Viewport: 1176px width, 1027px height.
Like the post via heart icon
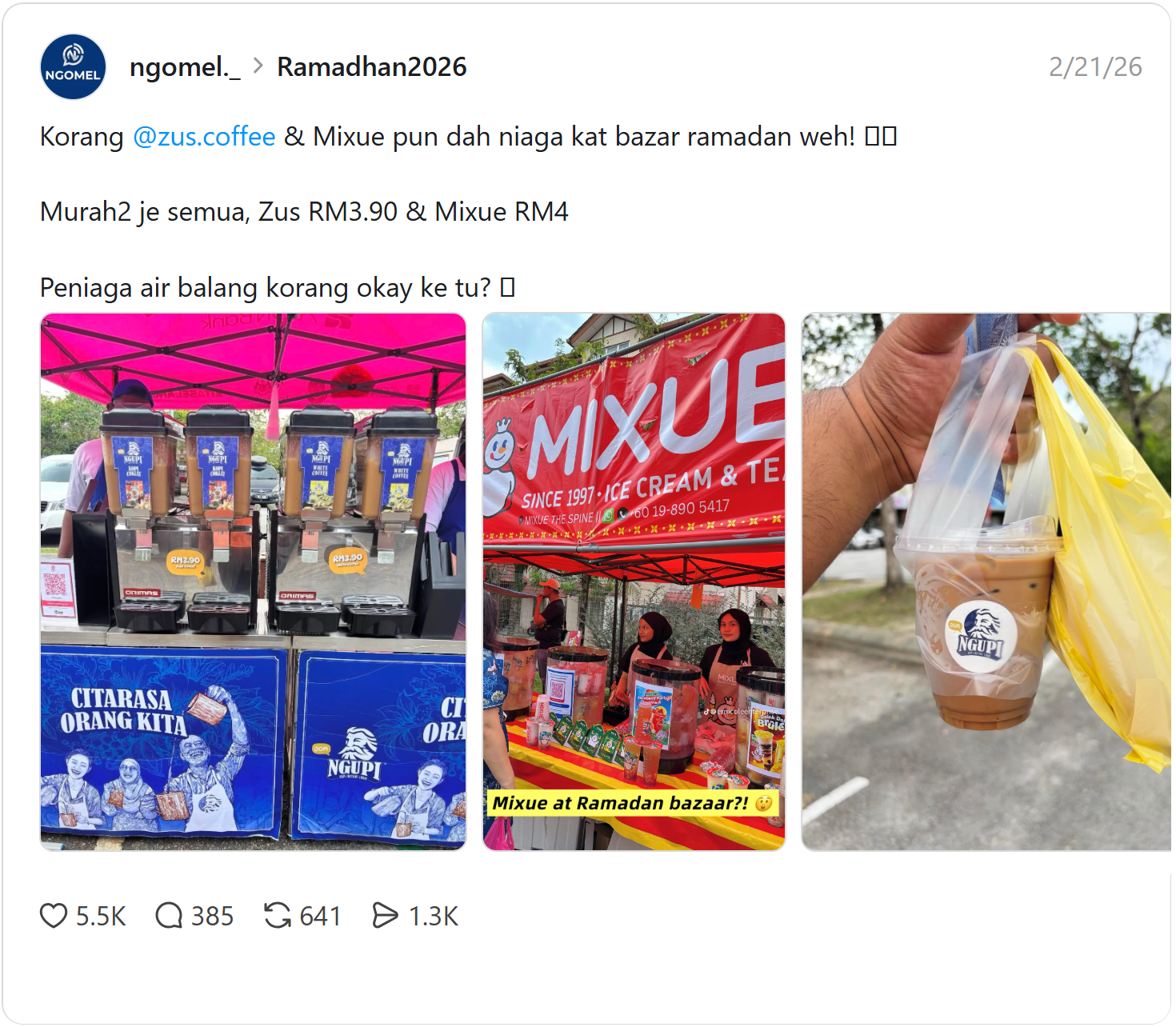point(54,915)
